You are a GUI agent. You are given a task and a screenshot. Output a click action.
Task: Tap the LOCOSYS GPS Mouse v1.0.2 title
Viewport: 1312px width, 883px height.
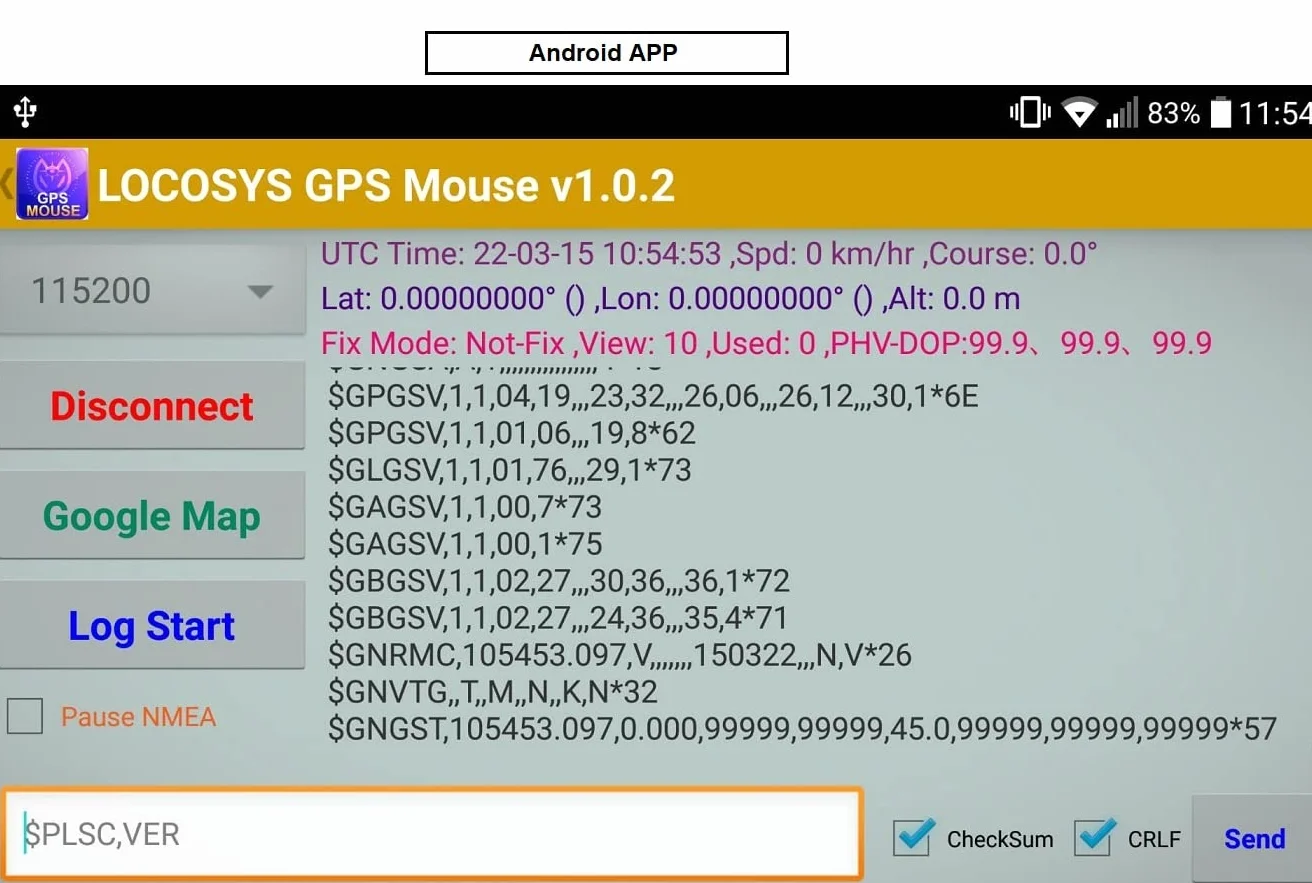coord(386,185)
